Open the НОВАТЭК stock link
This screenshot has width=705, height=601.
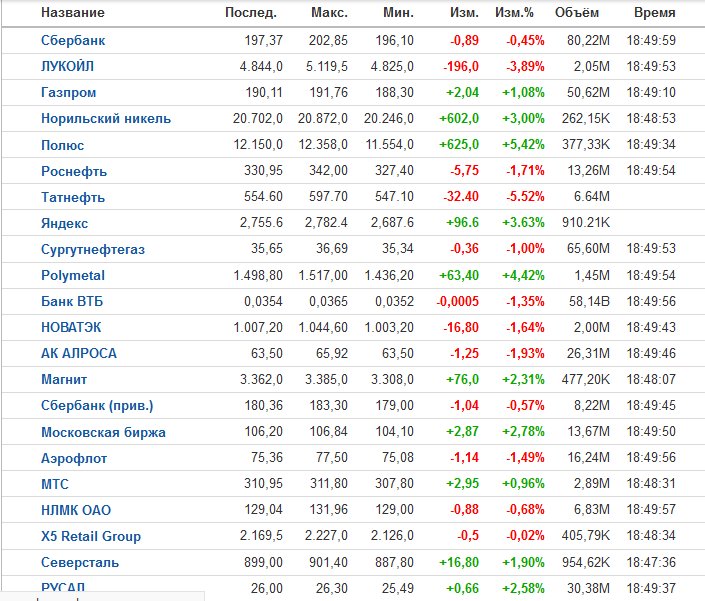tap(71, 327)
